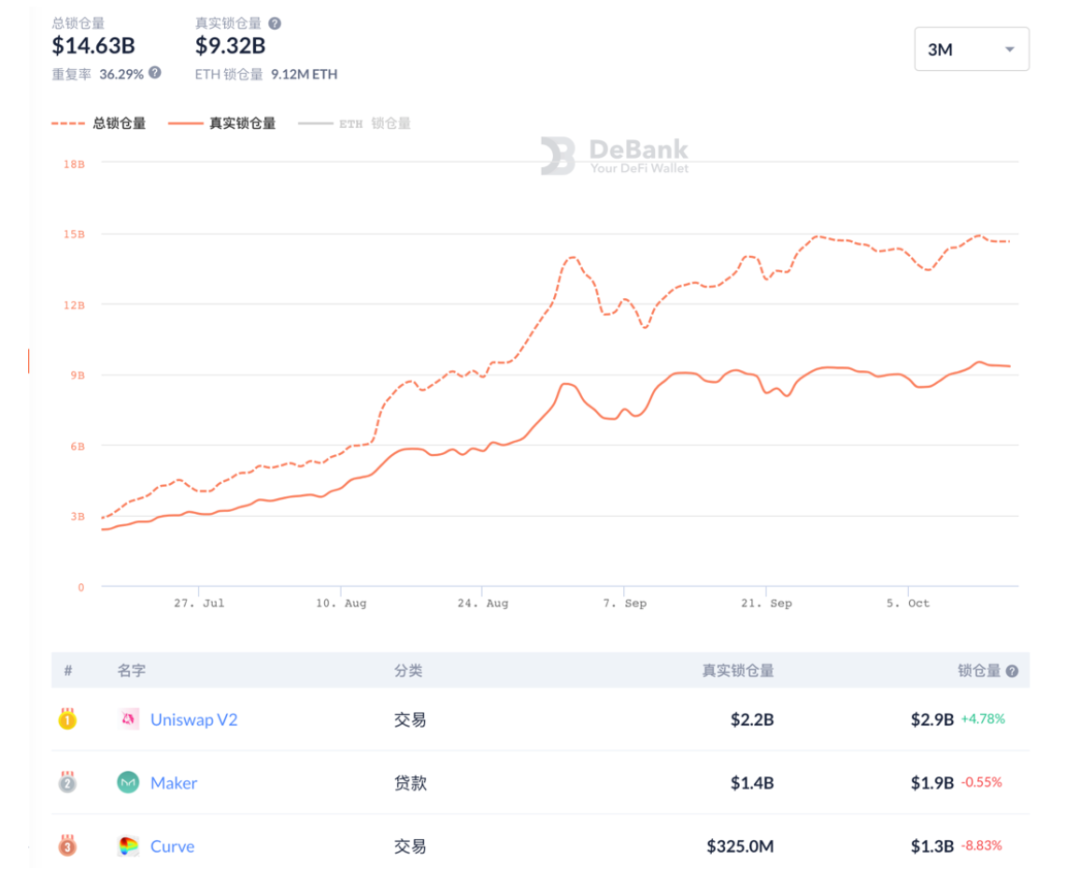Viewport: 1080px width, 882px height.
Task: Click the bronze rank 3 medal beside Curve
Action: pos(67,846)
